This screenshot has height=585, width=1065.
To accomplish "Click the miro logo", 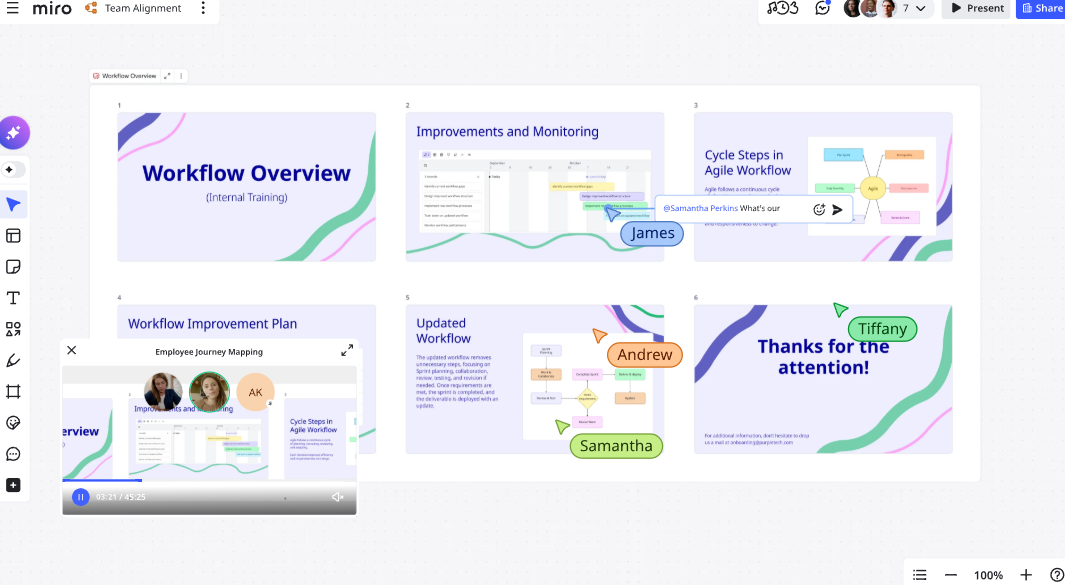I will [52, 9].
